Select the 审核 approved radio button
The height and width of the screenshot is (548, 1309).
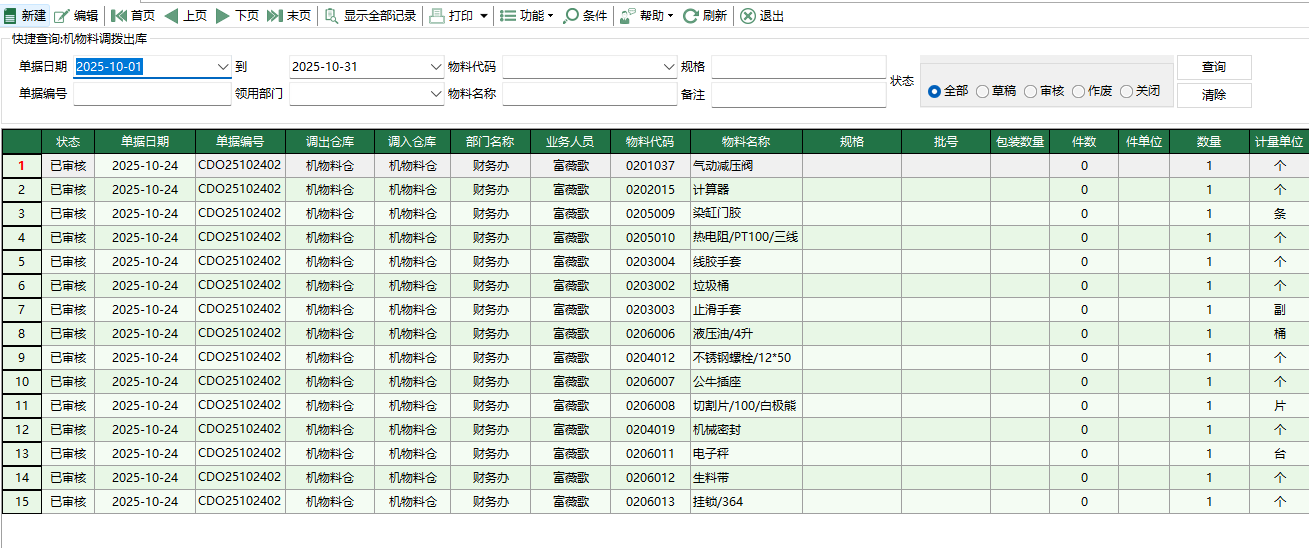tap(1030, 91)
